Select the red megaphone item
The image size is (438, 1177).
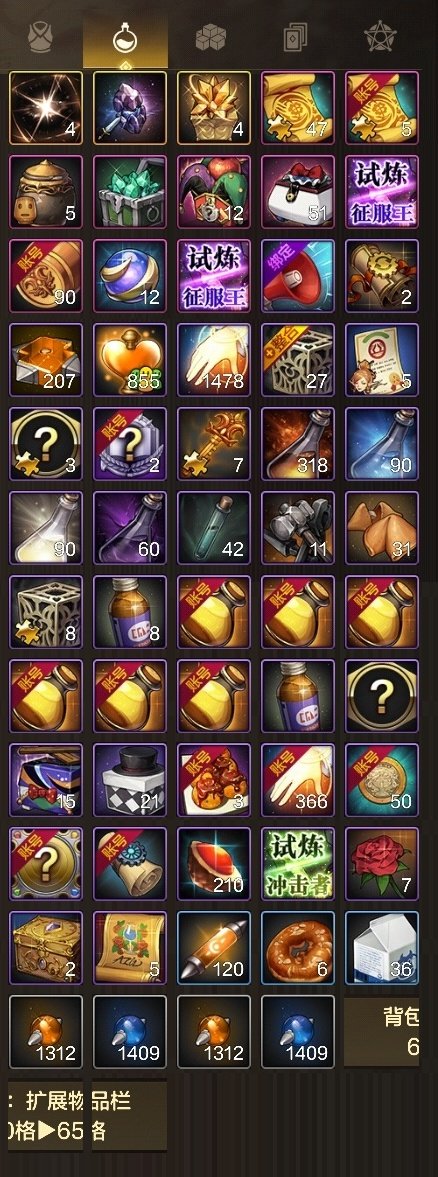point(298,275)
